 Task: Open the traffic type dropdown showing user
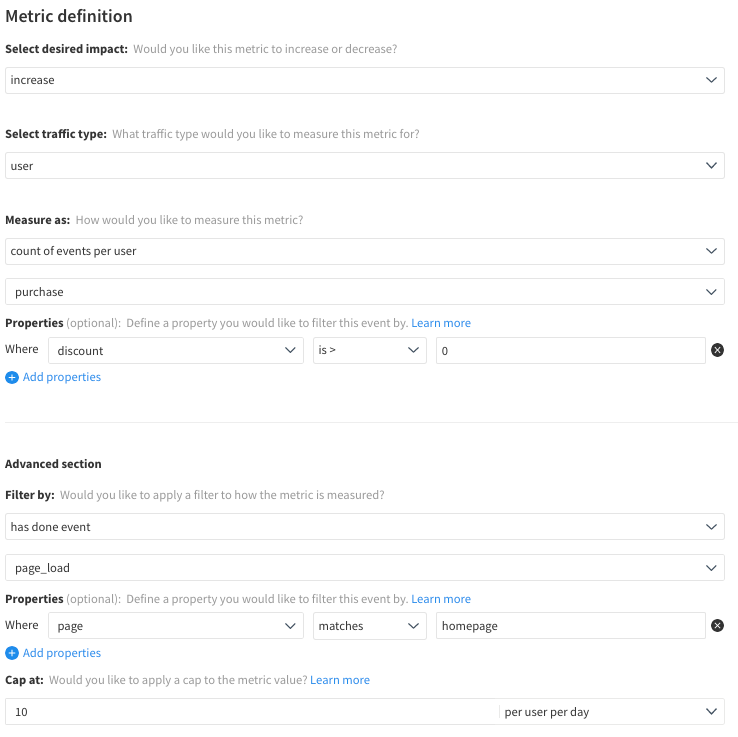pyautogui.click(x=364, y=166)
